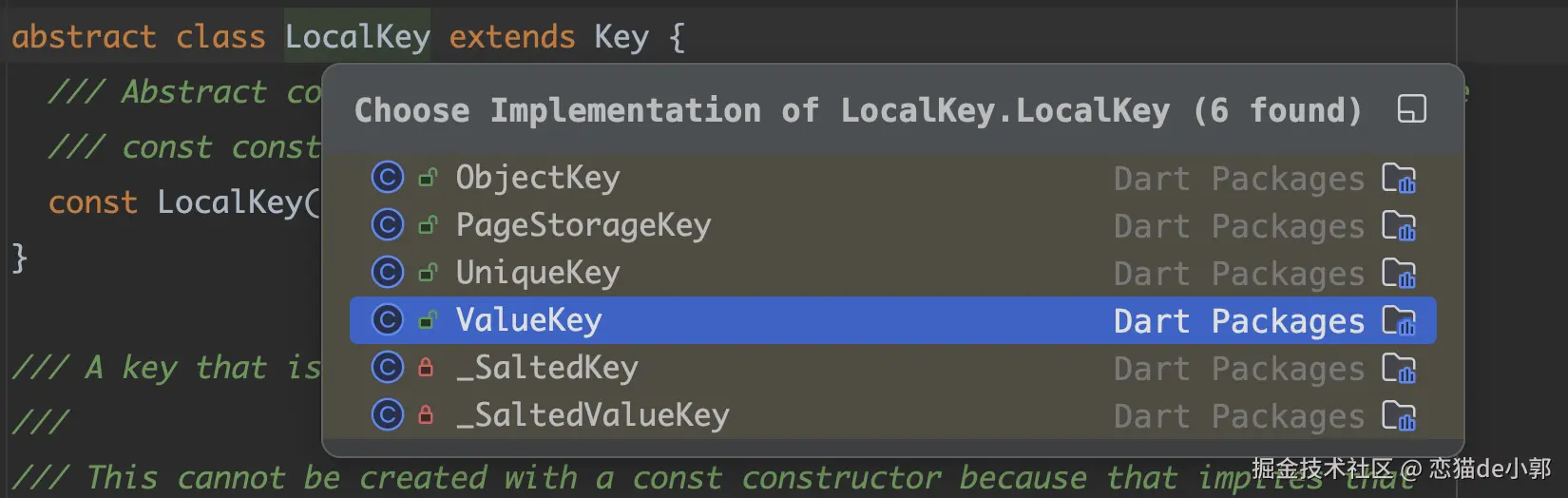Pick the highlighted ValueKey entry
1568x498 pixels.
892,320
